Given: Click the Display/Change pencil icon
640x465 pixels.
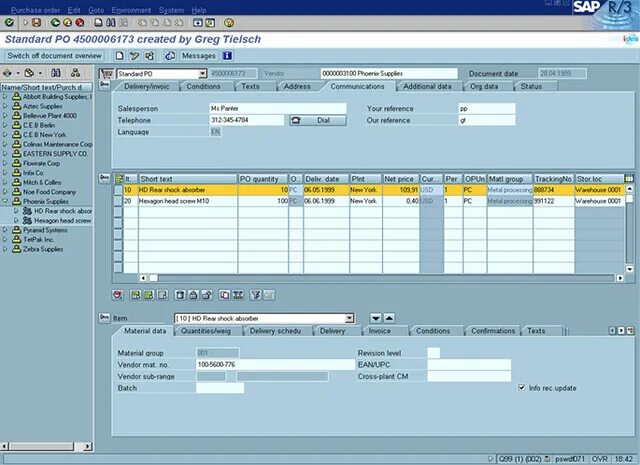Looking at the screenshot, I should tap(134, 56).
